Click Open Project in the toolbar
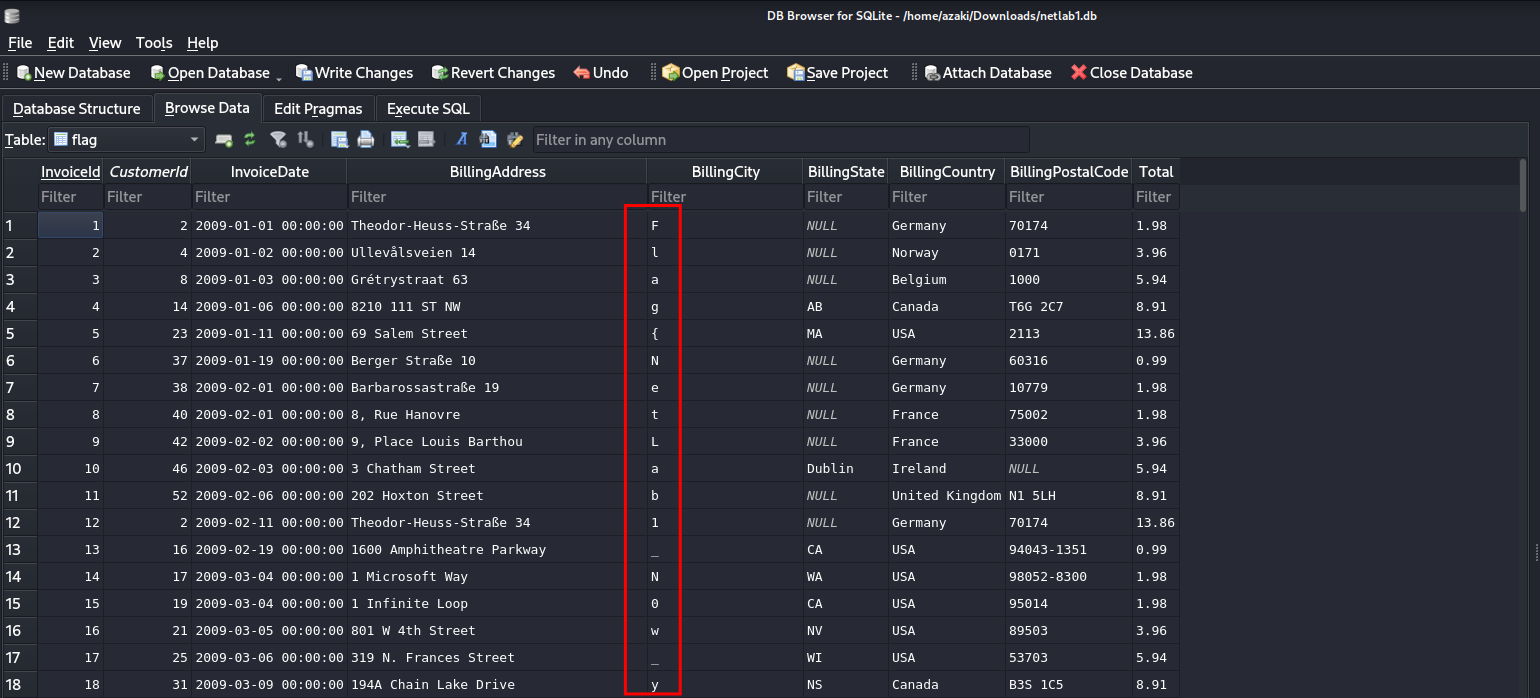The height and width of the screenshot is (698, 1540). click(x=715, y=73)
